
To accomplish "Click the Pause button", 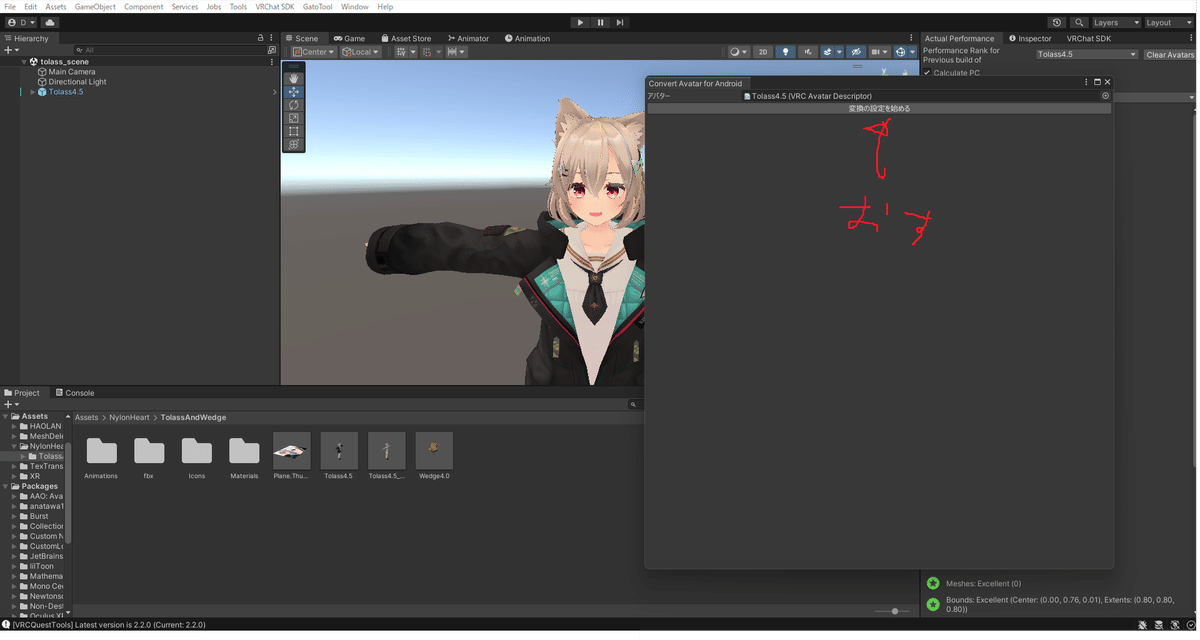I will [600, 22].
